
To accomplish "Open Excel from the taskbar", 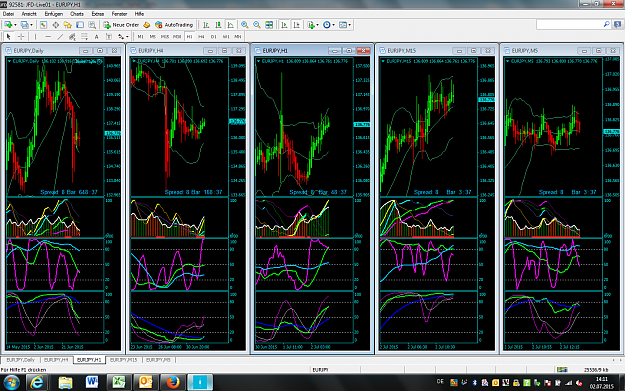I will [119, 383].
